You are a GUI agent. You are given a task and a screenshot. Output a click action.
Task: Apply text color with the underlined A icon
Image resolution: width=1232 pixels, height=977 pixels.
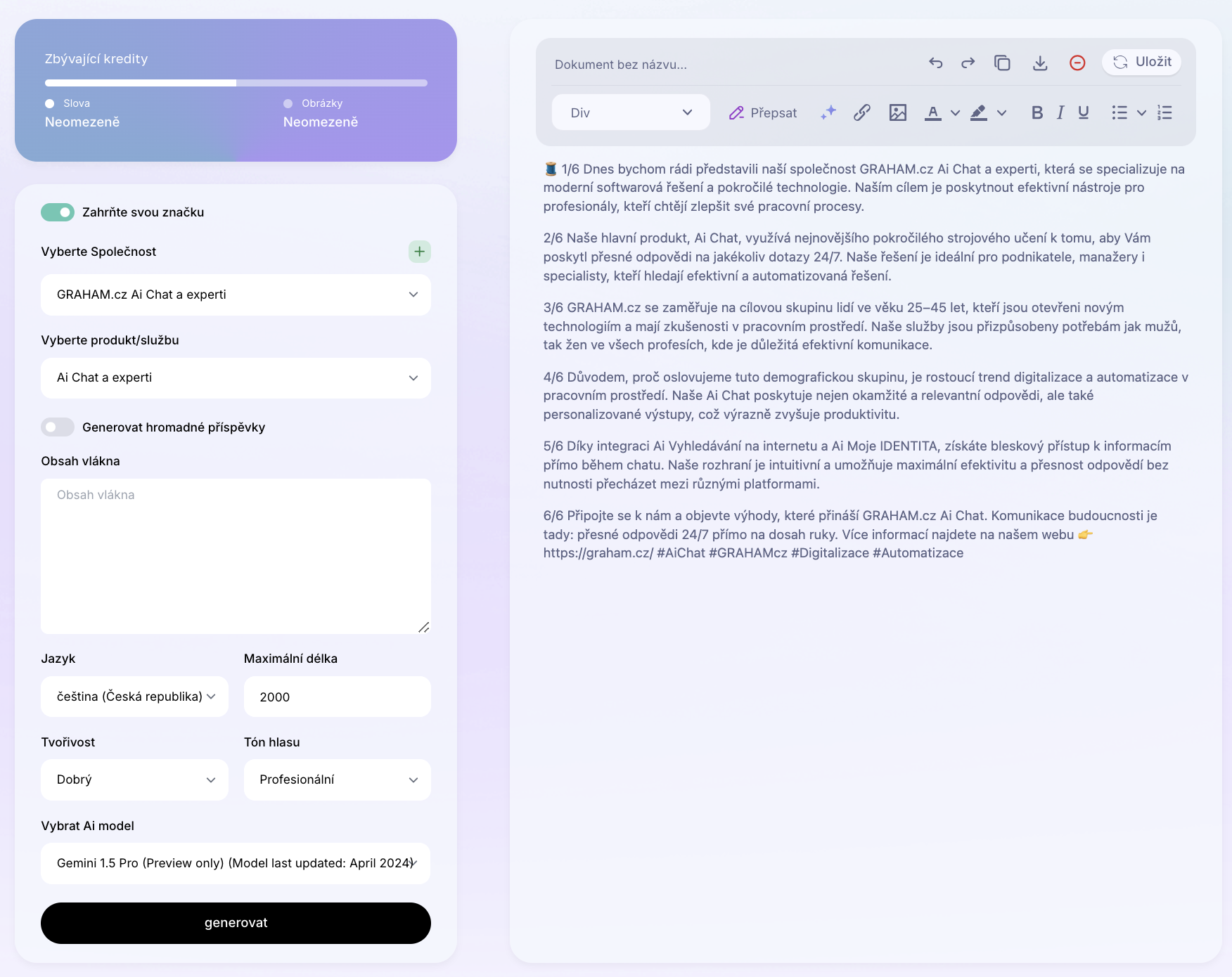click(x=933, y=112)
